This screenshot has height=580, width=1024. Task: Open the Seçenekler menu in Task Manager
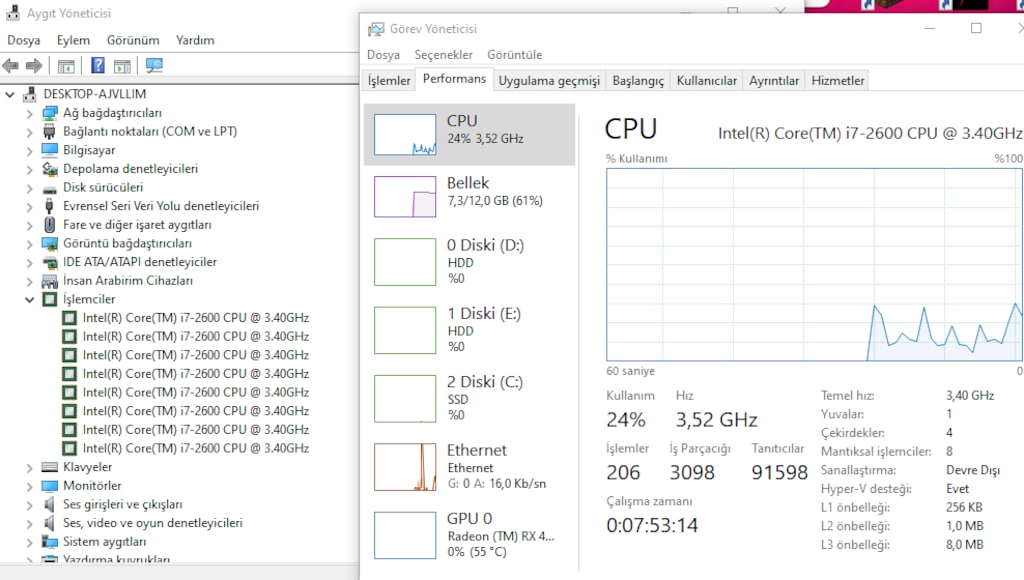443,55
